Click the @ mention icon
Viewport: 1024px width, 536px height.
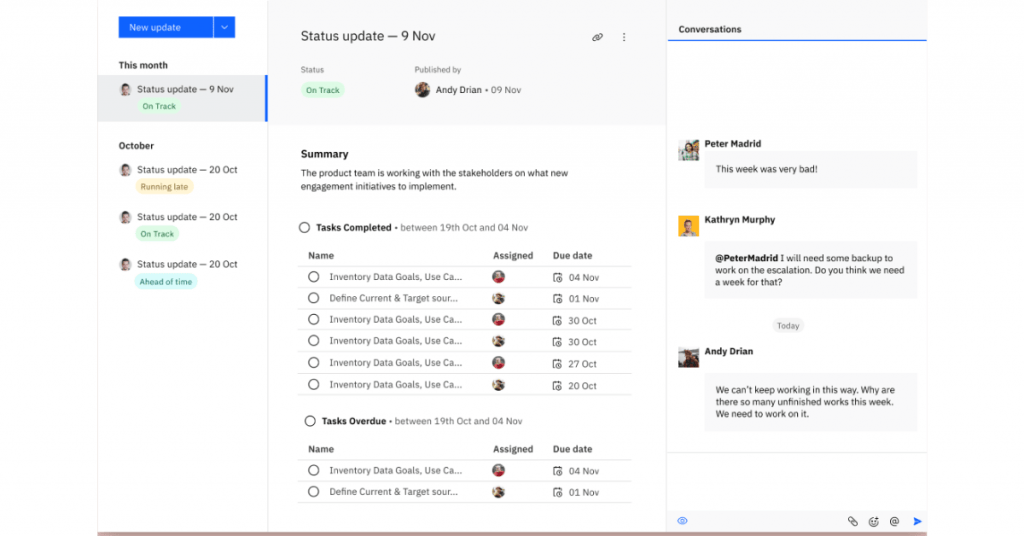click(894, 521)
